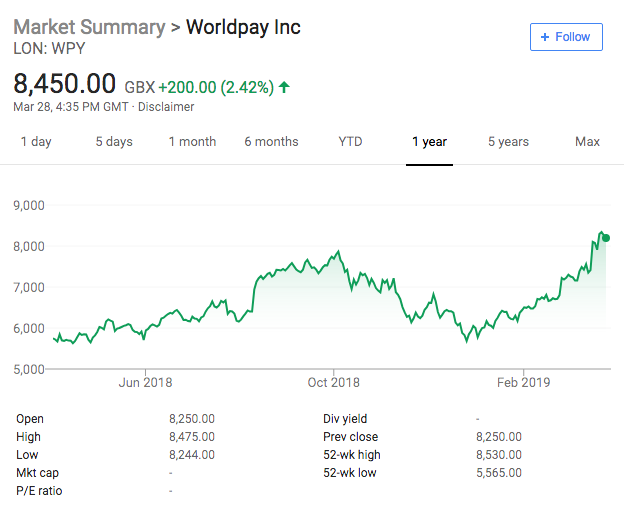This screenshot has width=624, height=512.
Task: Click the 5,000 y-axis label
Action: pos(29,369)
